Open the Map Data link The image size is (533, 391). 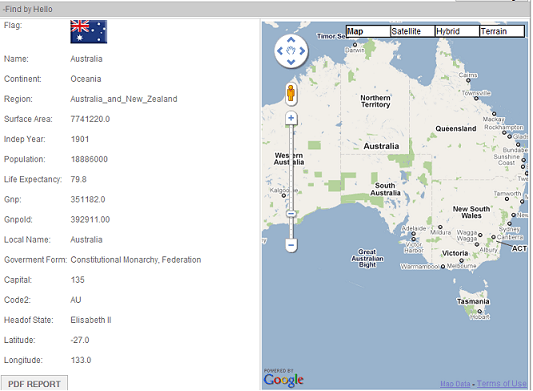pos(455,384)
